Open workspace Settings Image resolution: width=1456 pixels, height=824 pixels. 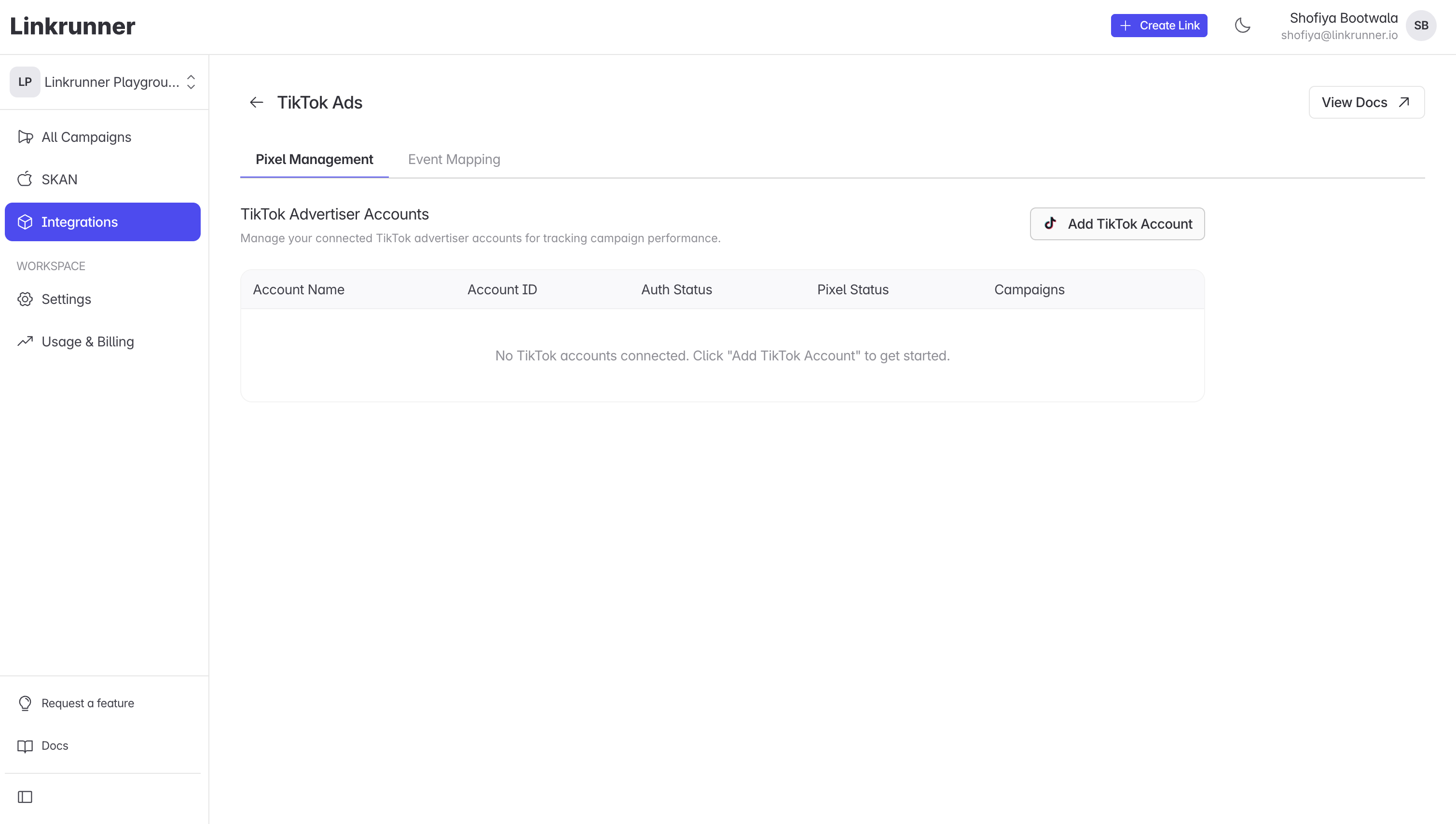tap(102, 299)
